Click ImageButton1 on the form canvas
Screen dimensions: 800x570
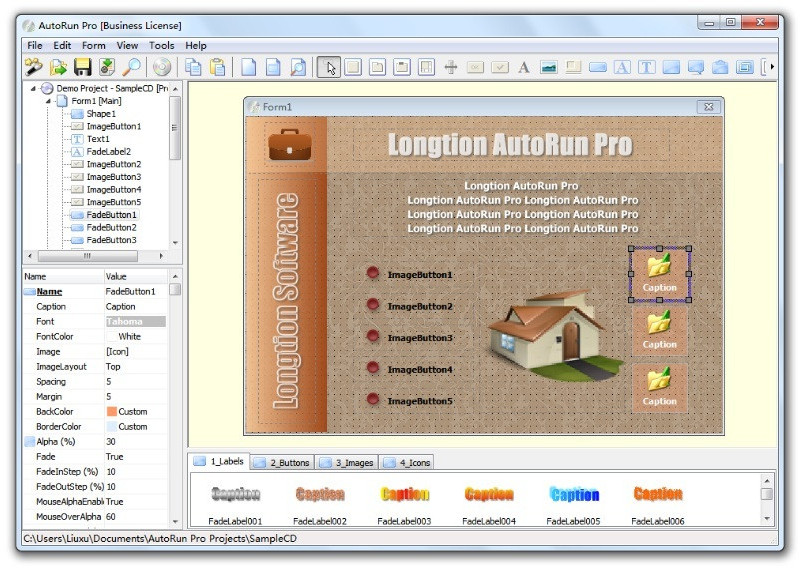(x=410, y=275)
